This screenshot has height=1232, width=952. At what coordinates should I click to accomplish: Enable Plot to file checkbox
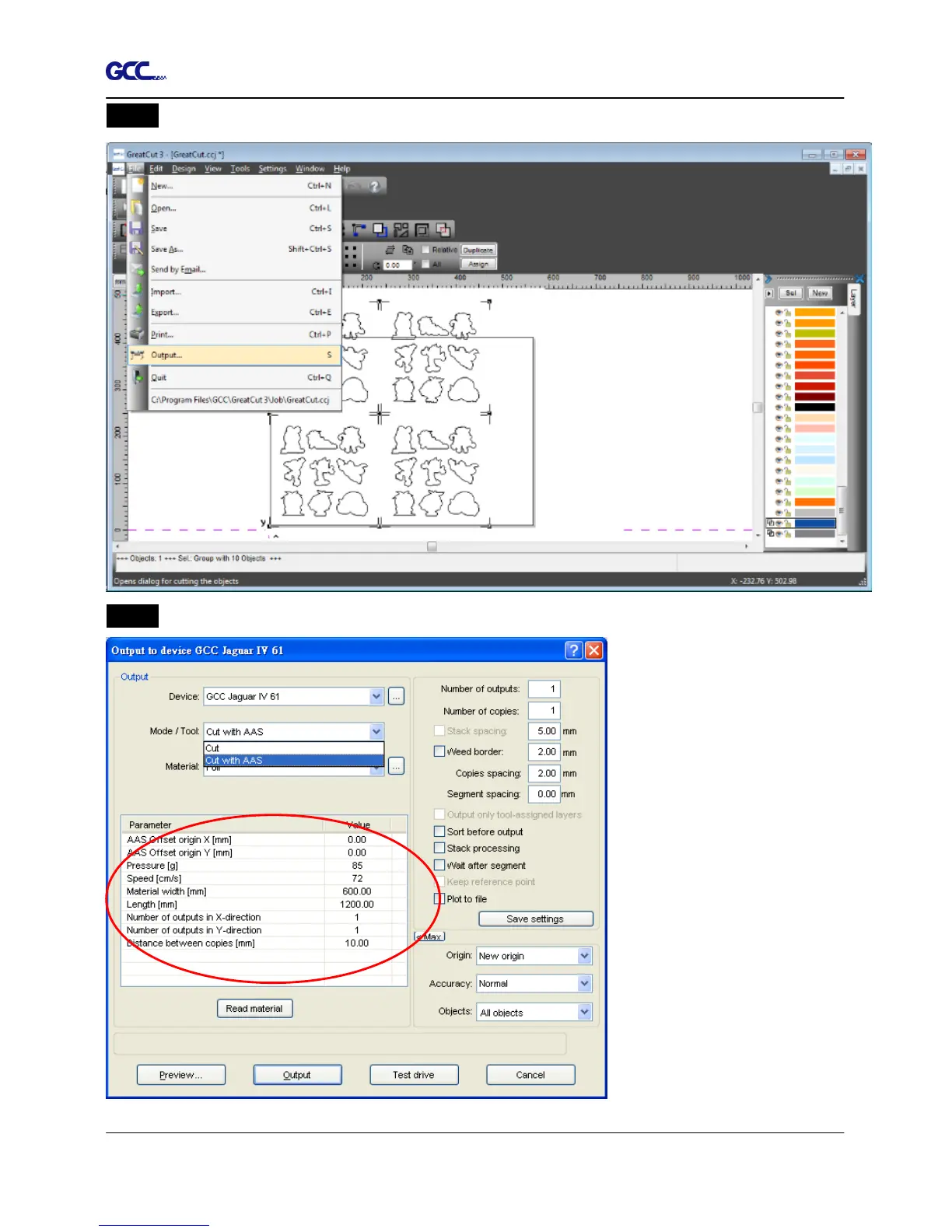(x=439, y=898)
